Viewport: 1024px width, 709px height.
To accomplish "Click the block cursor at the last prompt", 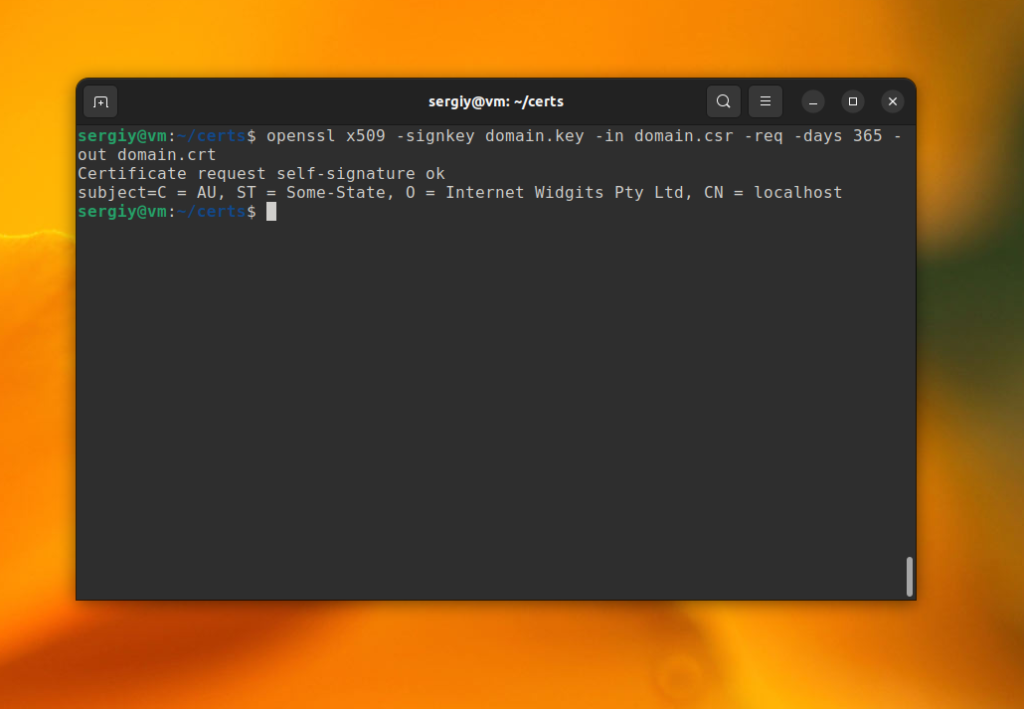I will click(x=271, y=212).
